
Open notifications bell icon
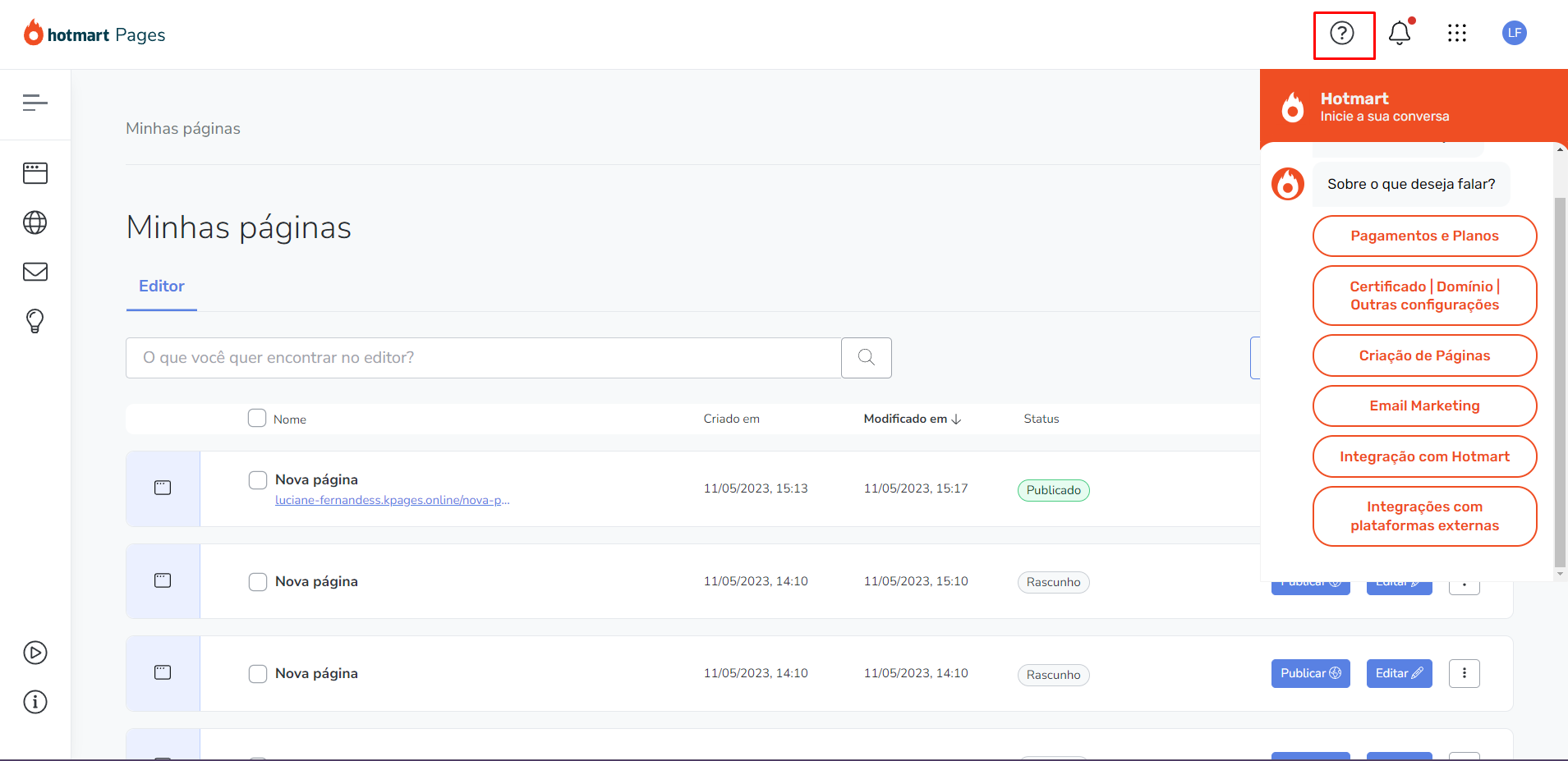coord(1400,34)
